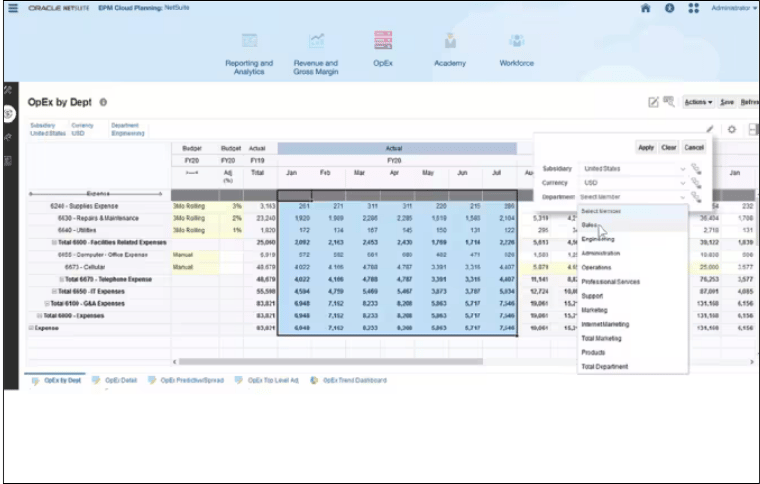This screenshot has width=760, height=484.
Task: Open the hamburger navigator menu
Action: tap(13, 8)
